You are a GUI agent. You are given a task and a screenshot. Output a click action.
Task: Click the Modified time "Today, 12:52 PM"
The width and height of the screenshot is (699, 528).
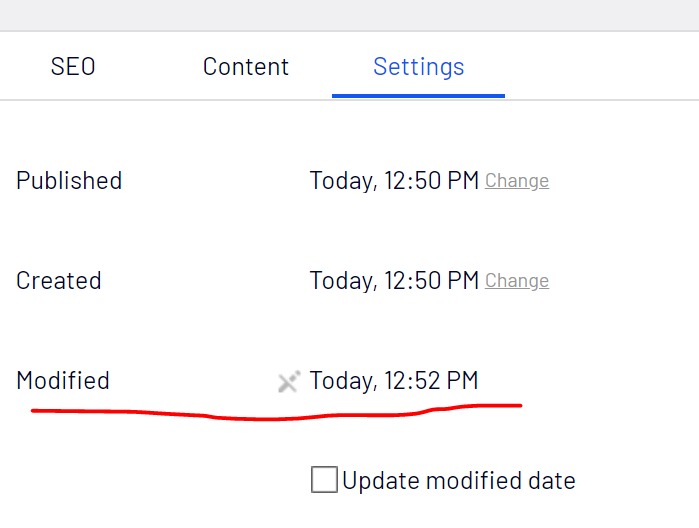click(394, 381)
